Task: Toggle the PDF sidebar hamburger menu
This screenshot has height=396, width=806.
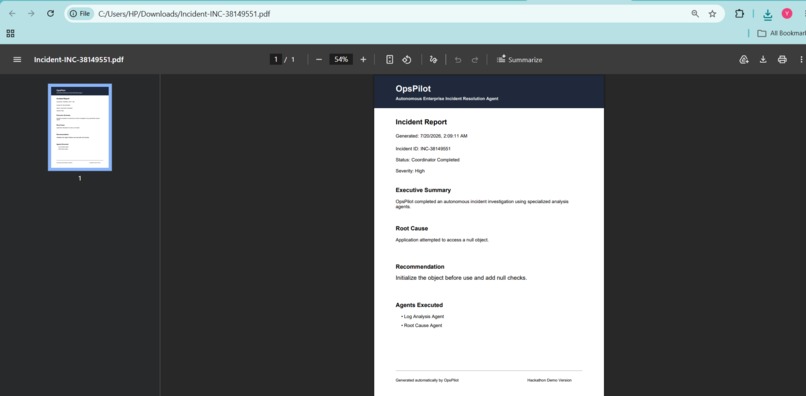Action: [17, 60]
